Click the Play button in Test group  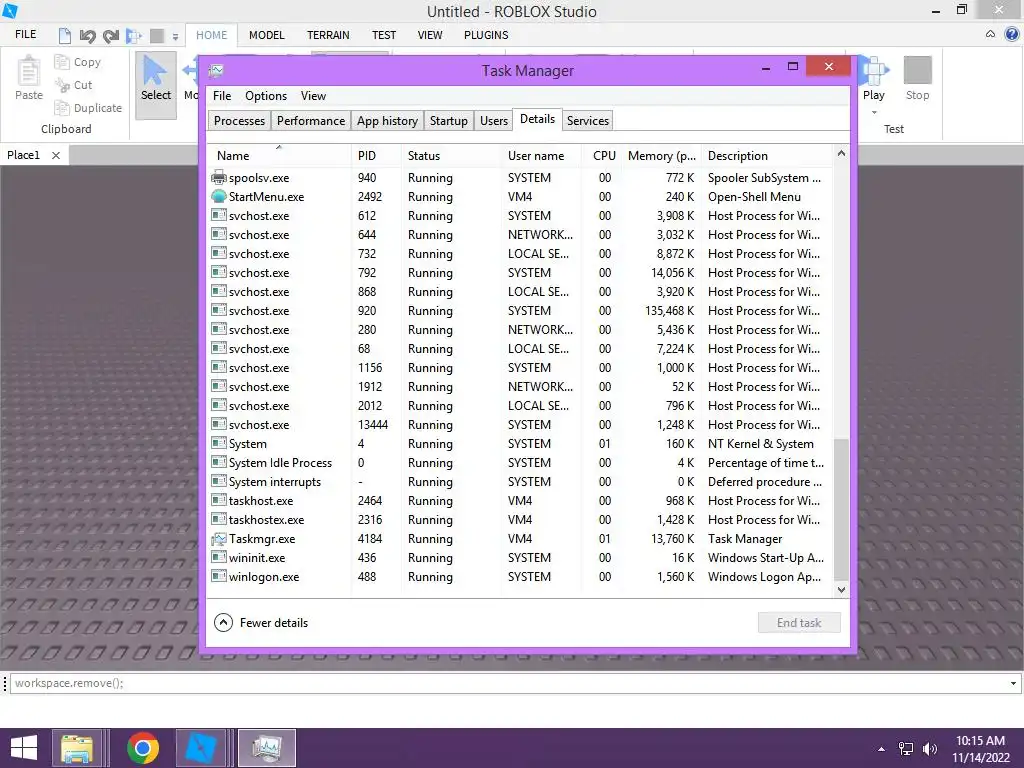(x=873, y=78)
